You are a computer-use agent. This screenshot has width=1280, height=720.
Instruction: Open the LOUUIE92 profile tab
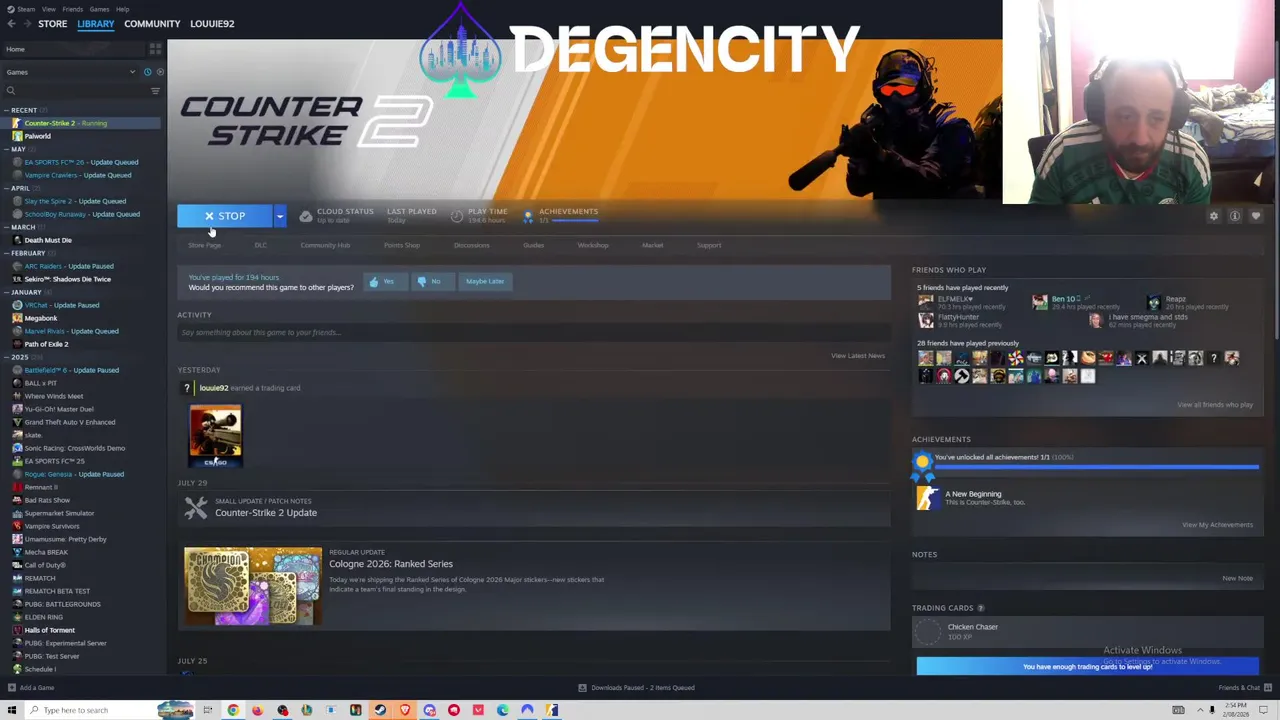click(212, 23)
